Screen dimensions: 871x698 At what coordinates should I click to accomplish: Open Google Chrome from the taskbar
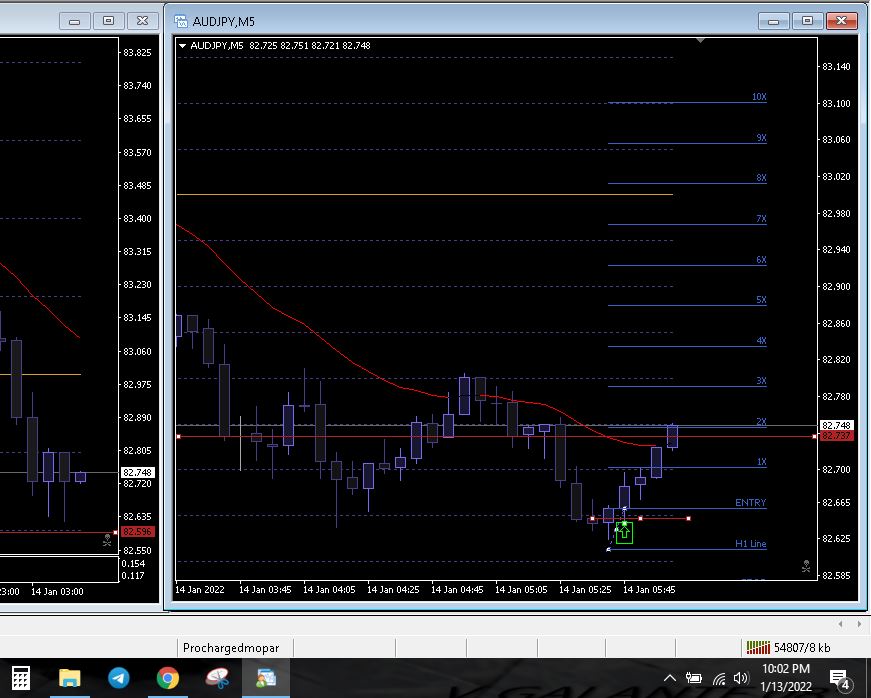(x=168, y=678)
